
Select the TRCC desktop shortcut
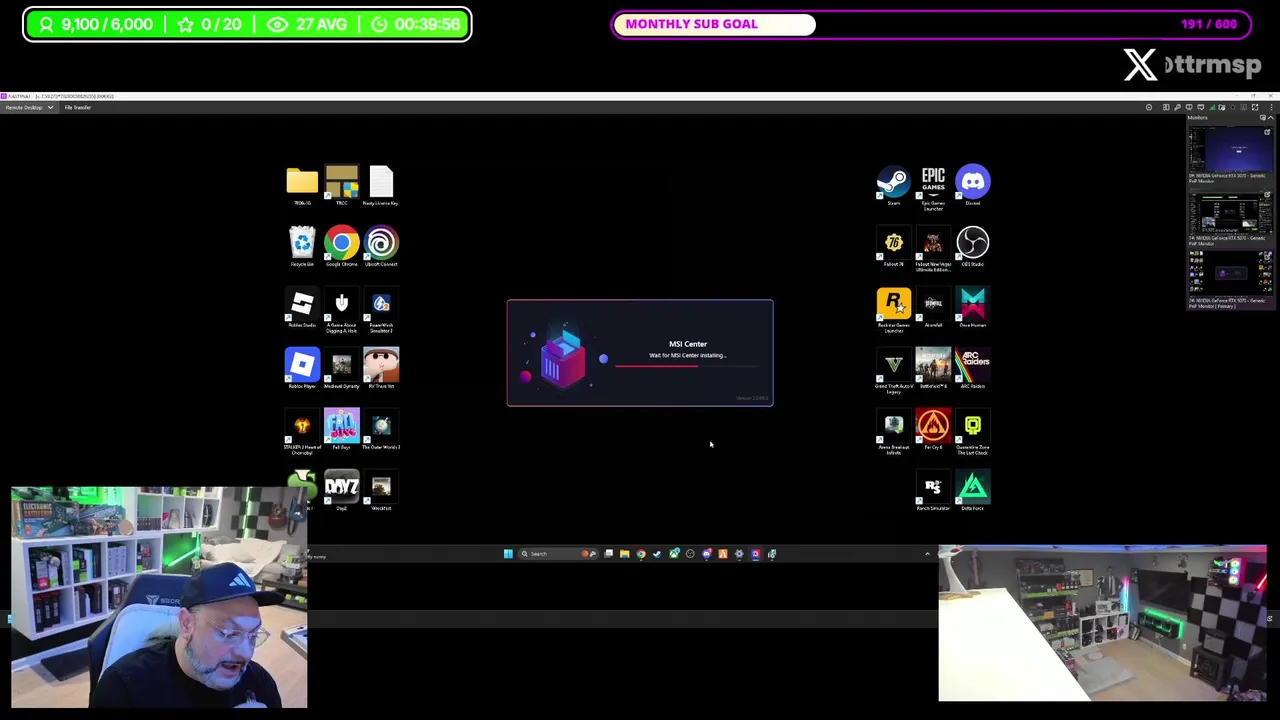341,186
